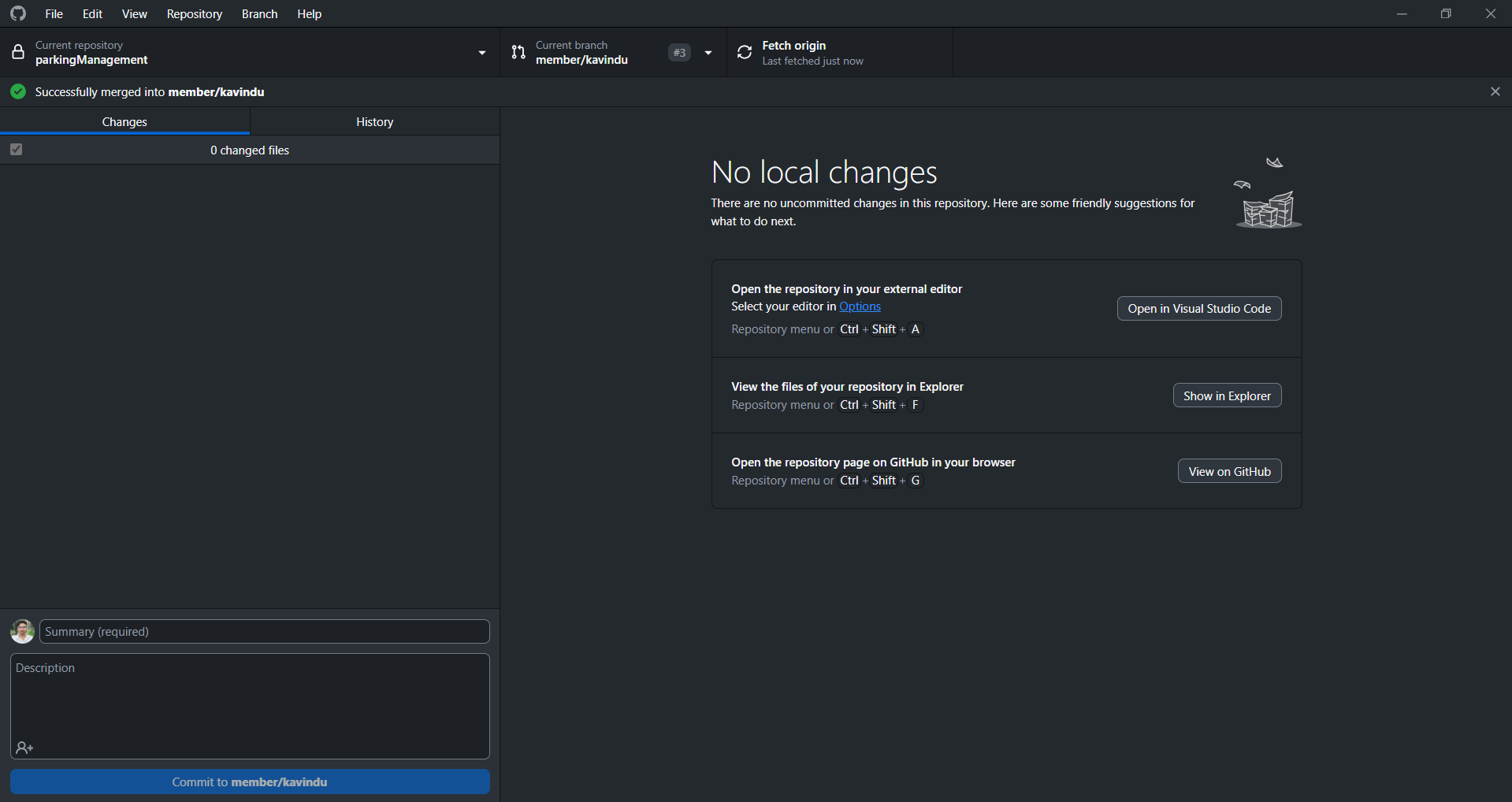Click the Fetch origin sync icon
The height and width of the screenshot is (802, 1512).
(x=745, y=53)
